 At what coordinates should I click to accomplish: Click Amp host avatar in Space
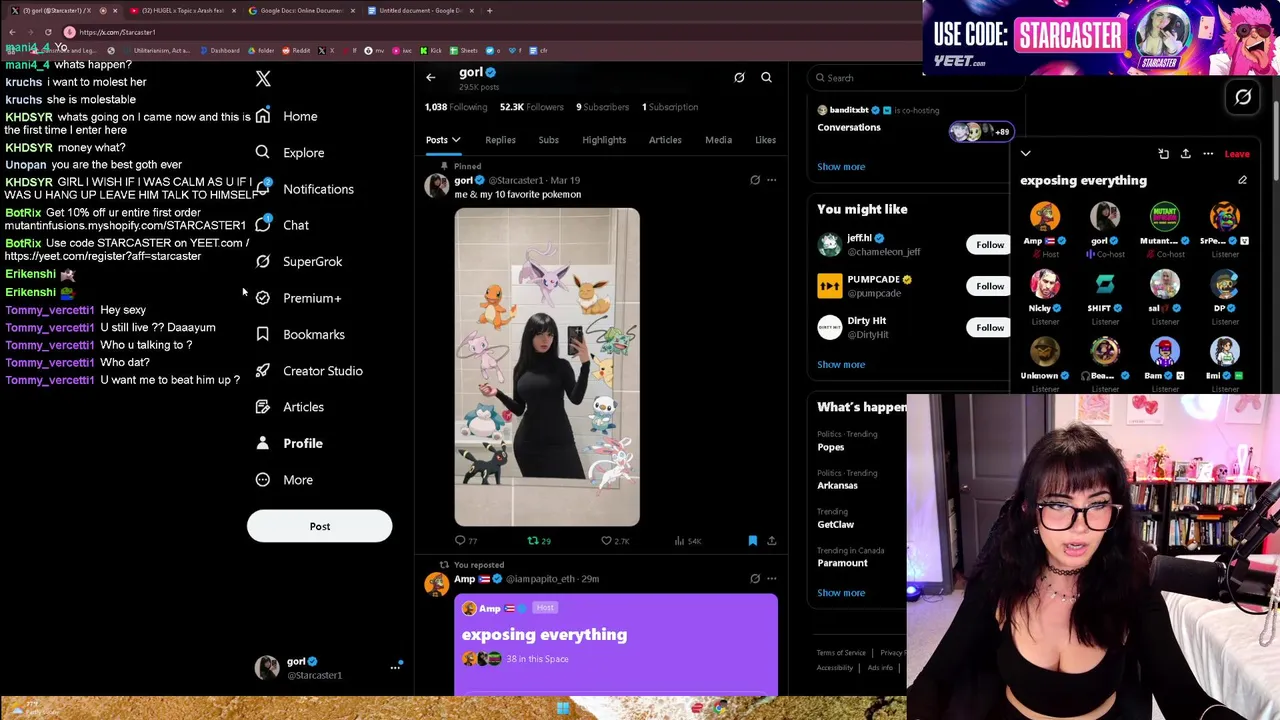[x=1045, y=217]
